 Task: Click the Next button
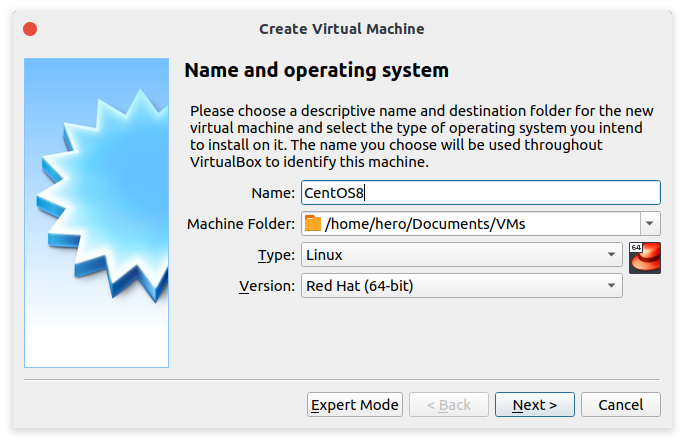535,405
